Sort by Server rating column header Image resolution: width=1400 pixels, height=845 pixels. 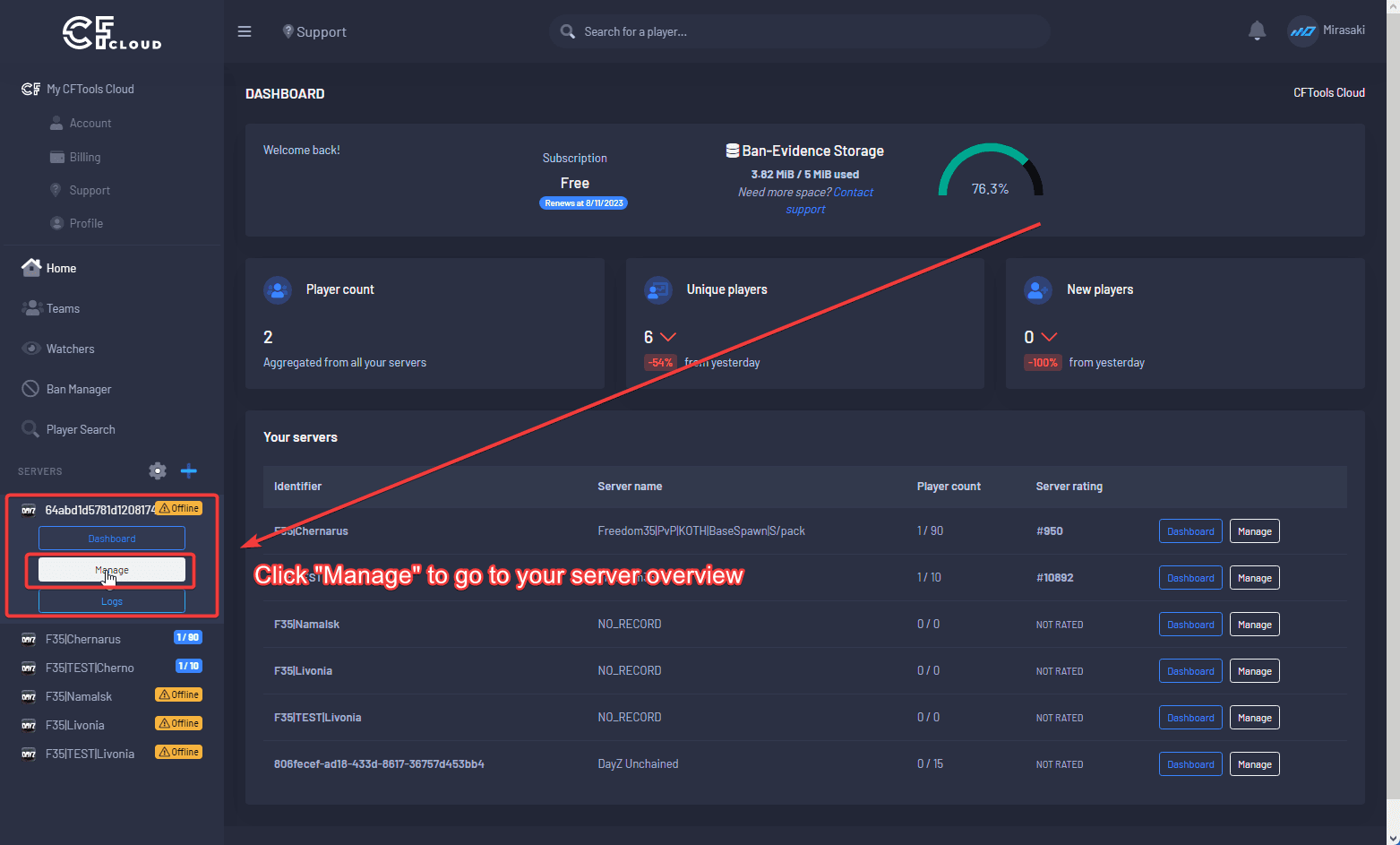click(x=1069, y=487)
